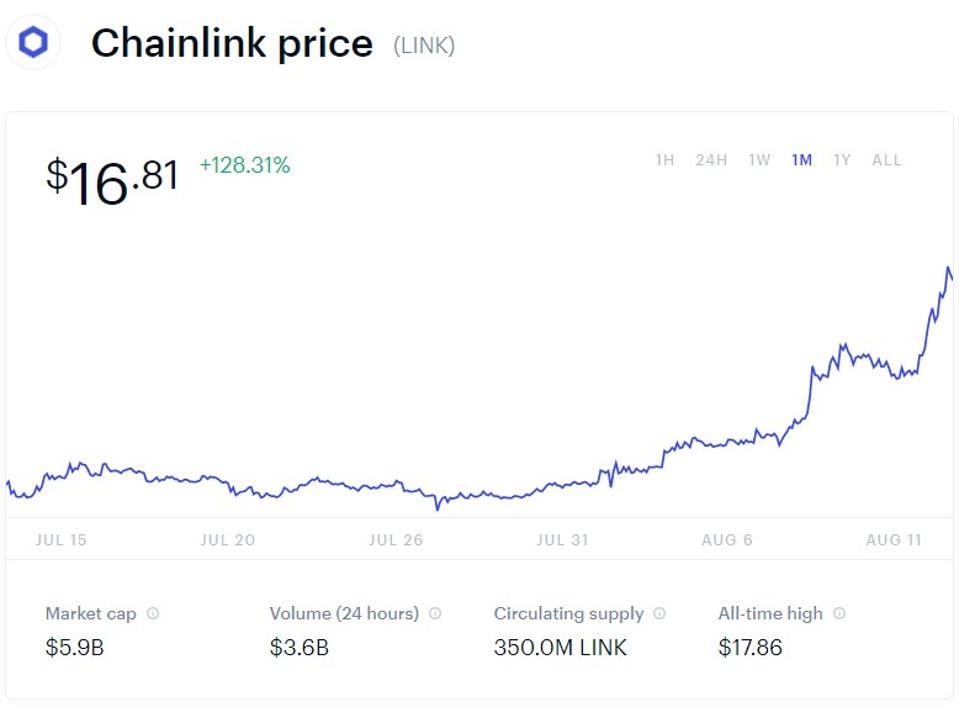Click the Chainlink price heading

coord(232,44)
